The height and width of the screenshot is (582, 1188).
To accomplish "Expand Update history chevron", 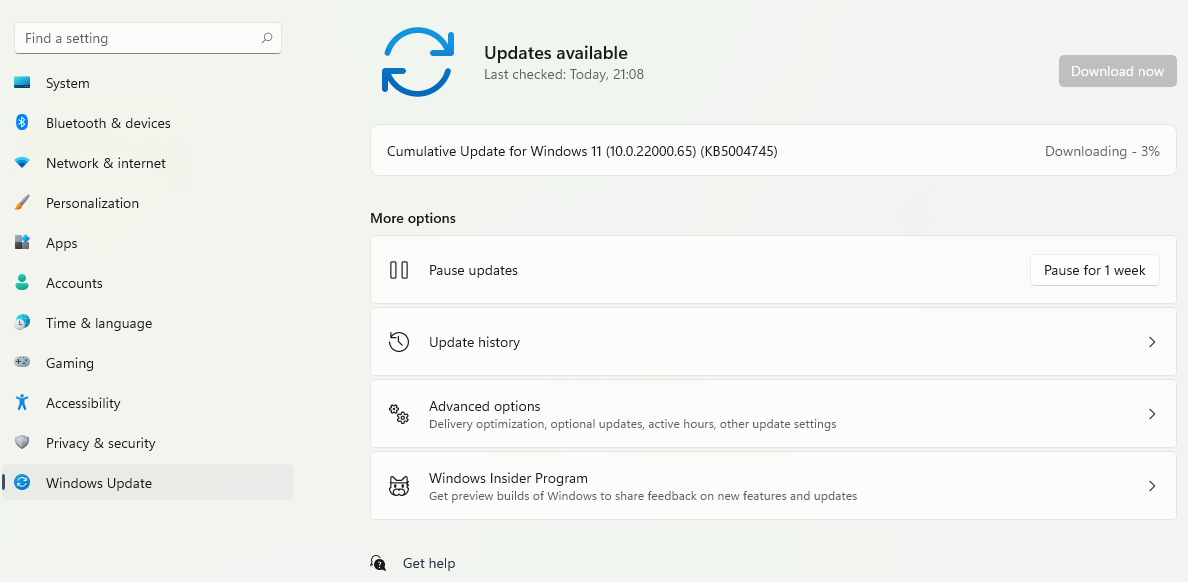I will point(1152,342).
